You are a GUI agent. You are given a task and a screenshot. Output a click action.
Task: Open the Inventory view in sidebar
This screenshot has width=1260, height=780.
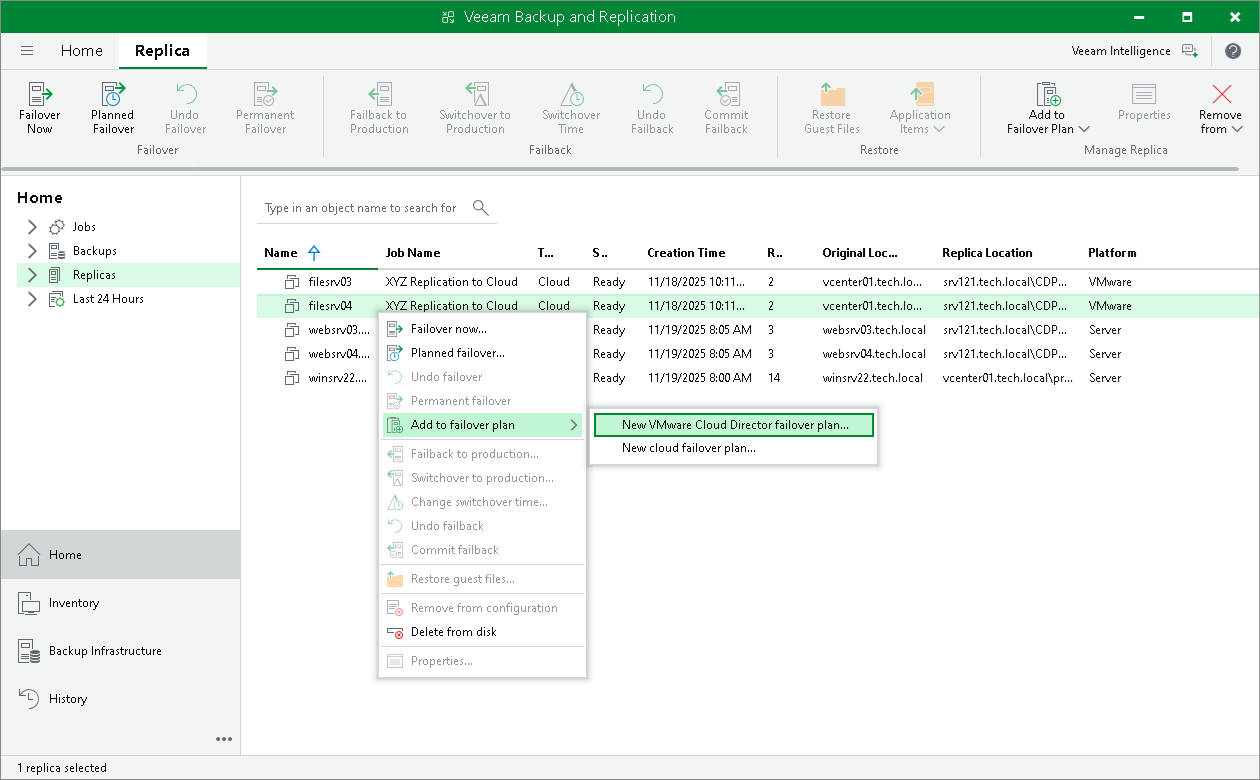click(x=74, y=603)
